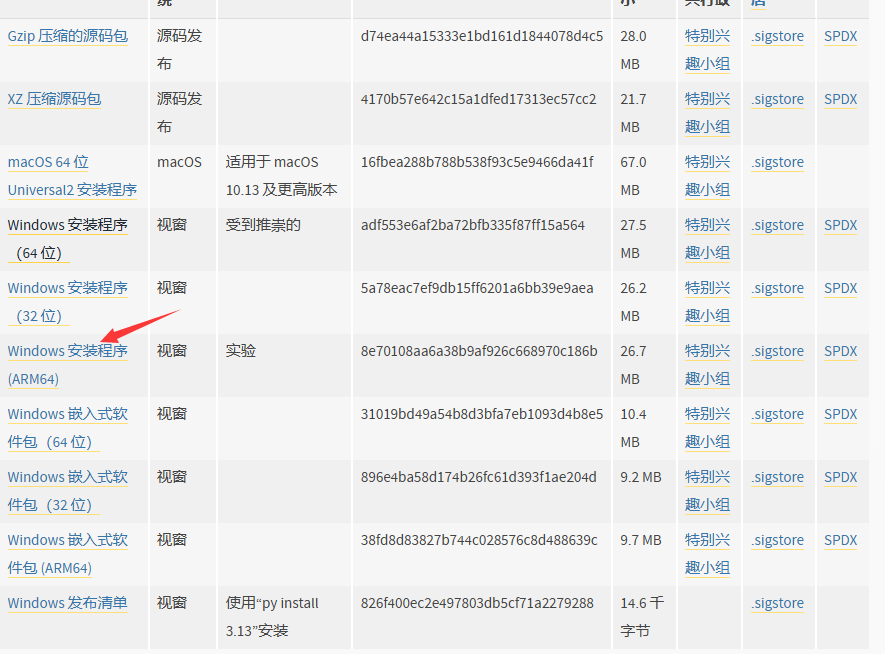Select MD5 hash 31019bd49a54b8d3bfa7eb1093d4b8e5
Image resolution: width=885 pixels, height=654 pixels.
tap(482, 414)
